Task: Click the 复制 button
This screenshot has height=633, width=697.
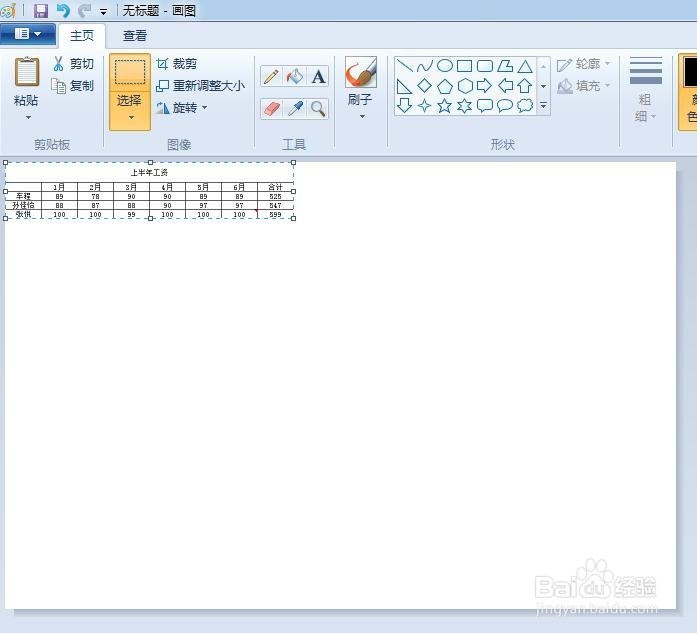Action: click(73, 85)
